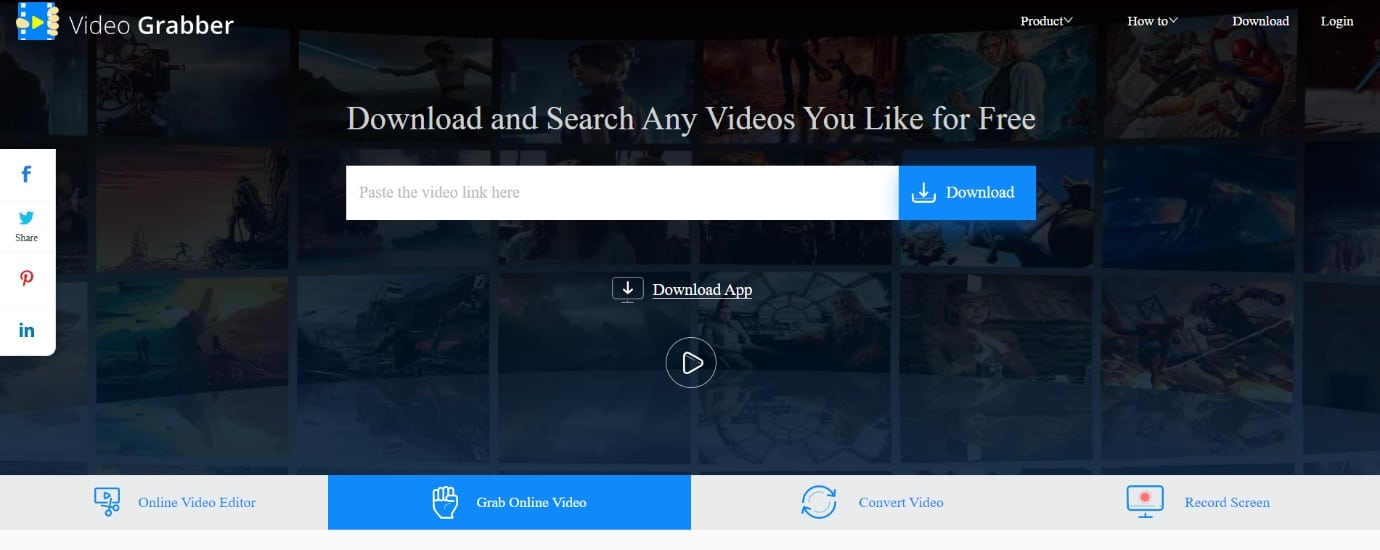Click the Online Video Editor scissors icon
This screenshot has height=550, width=1380.
(107, 502)
